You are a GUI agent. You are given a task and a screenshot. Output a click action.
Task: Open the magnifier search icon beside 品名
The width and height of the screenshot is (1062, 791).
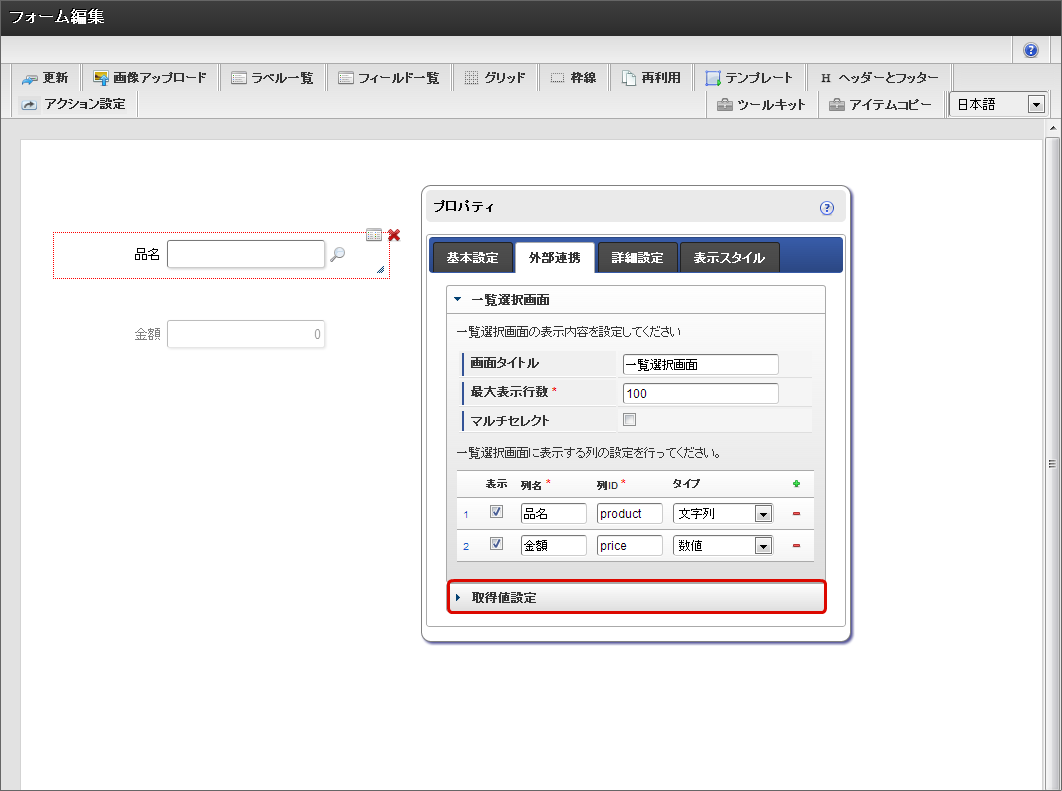pyautogui.click(x=338, y=255)
